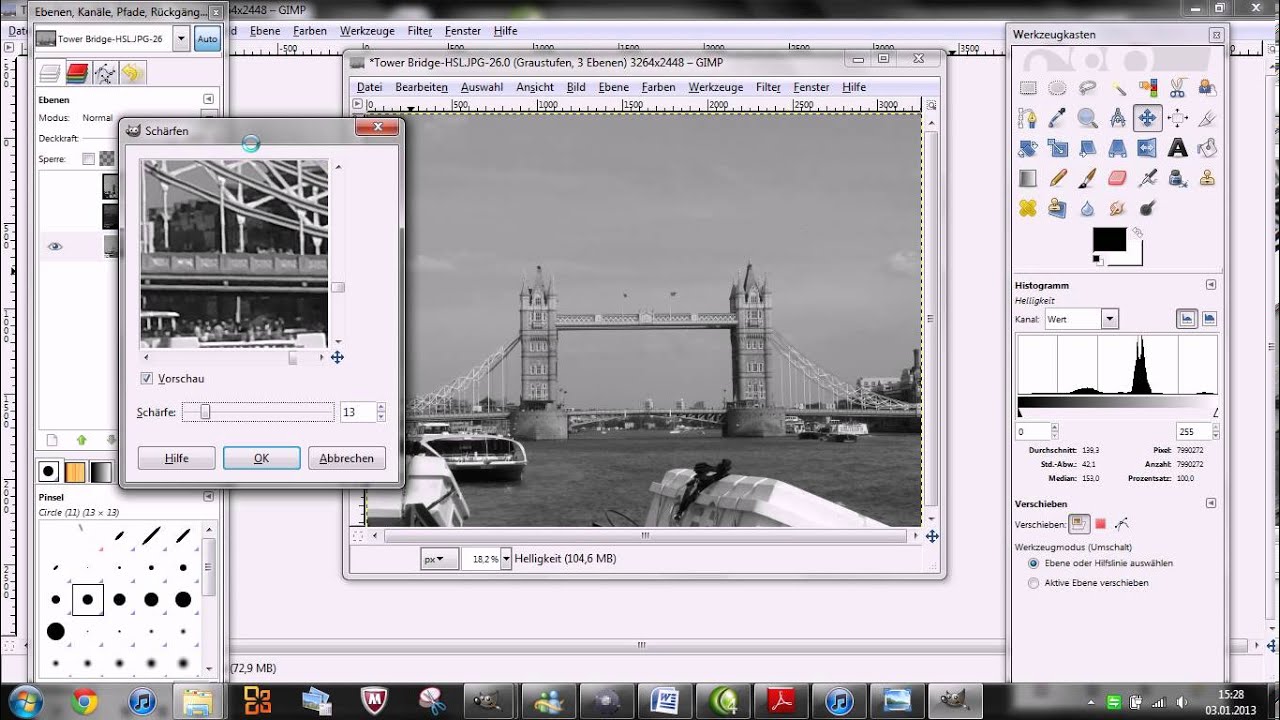This screenshot has height=720, width=1280.
Task: Select the Text tool
Action: (x=1177, y=148)
